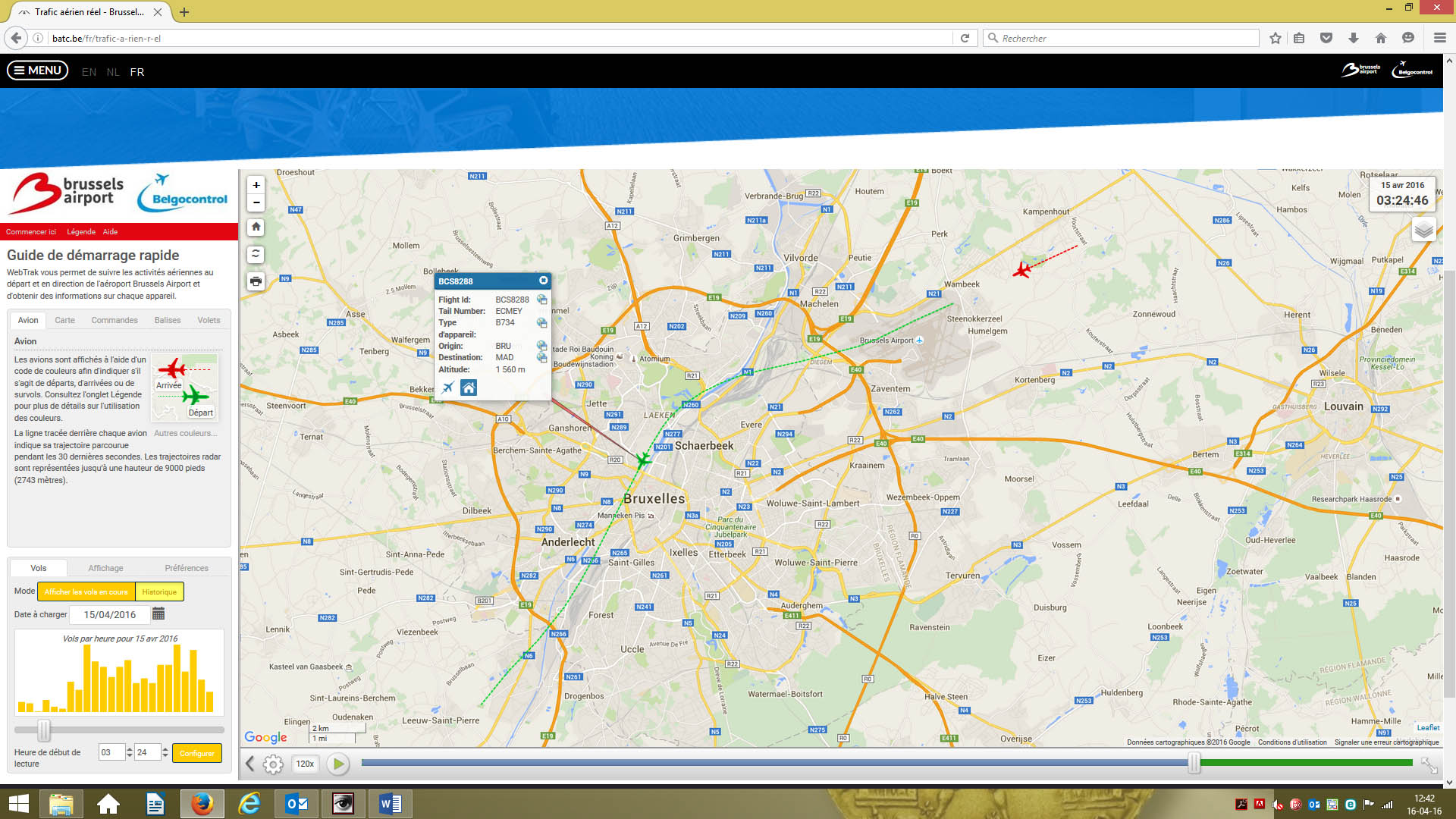Select the red arriving plane near Wambeek
Viewport: 1456px width, 819px height.
coord(1021,269)
